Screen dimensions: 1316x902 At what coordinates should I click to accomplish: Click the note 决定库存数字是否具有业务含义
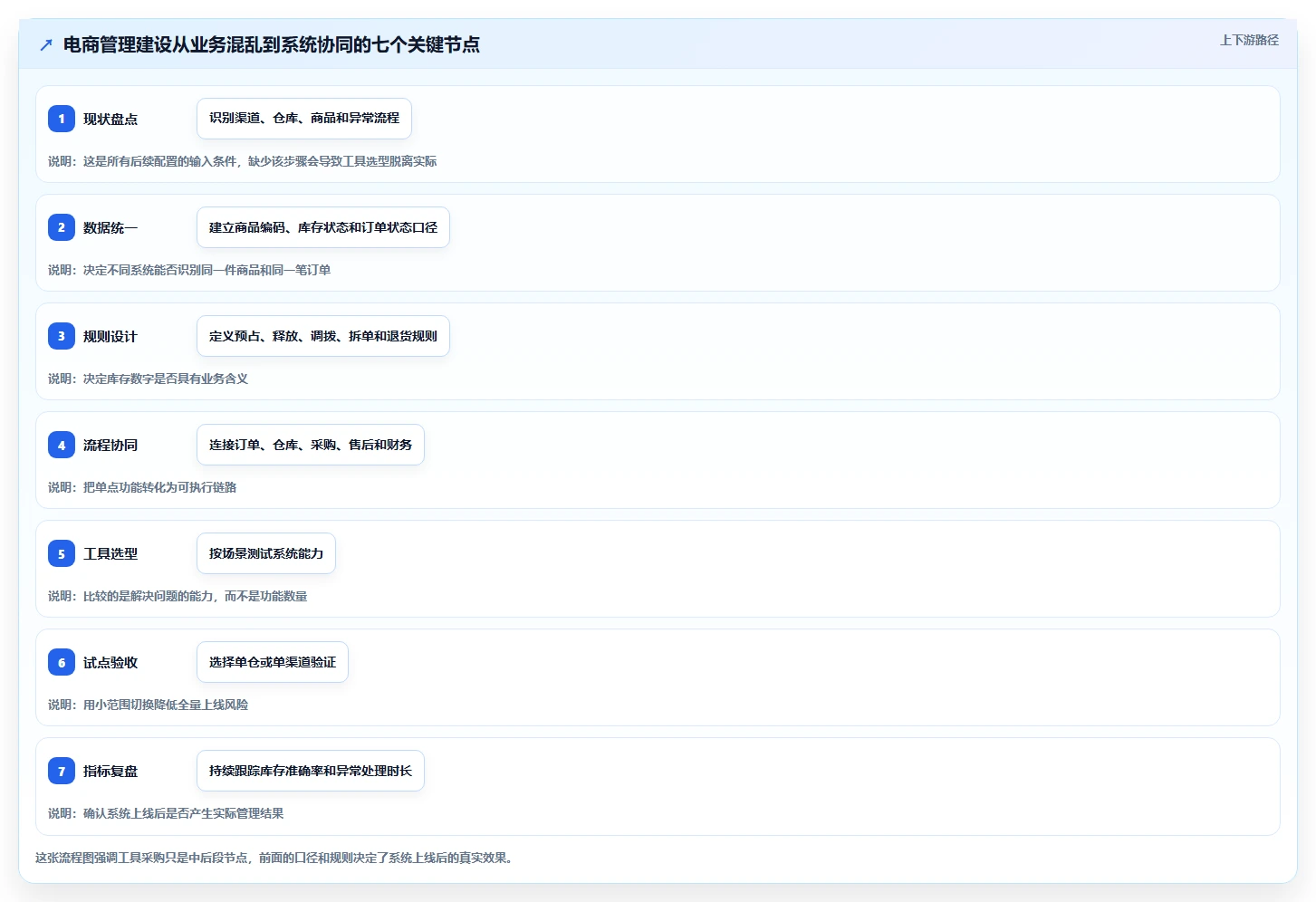pos(148,379)
